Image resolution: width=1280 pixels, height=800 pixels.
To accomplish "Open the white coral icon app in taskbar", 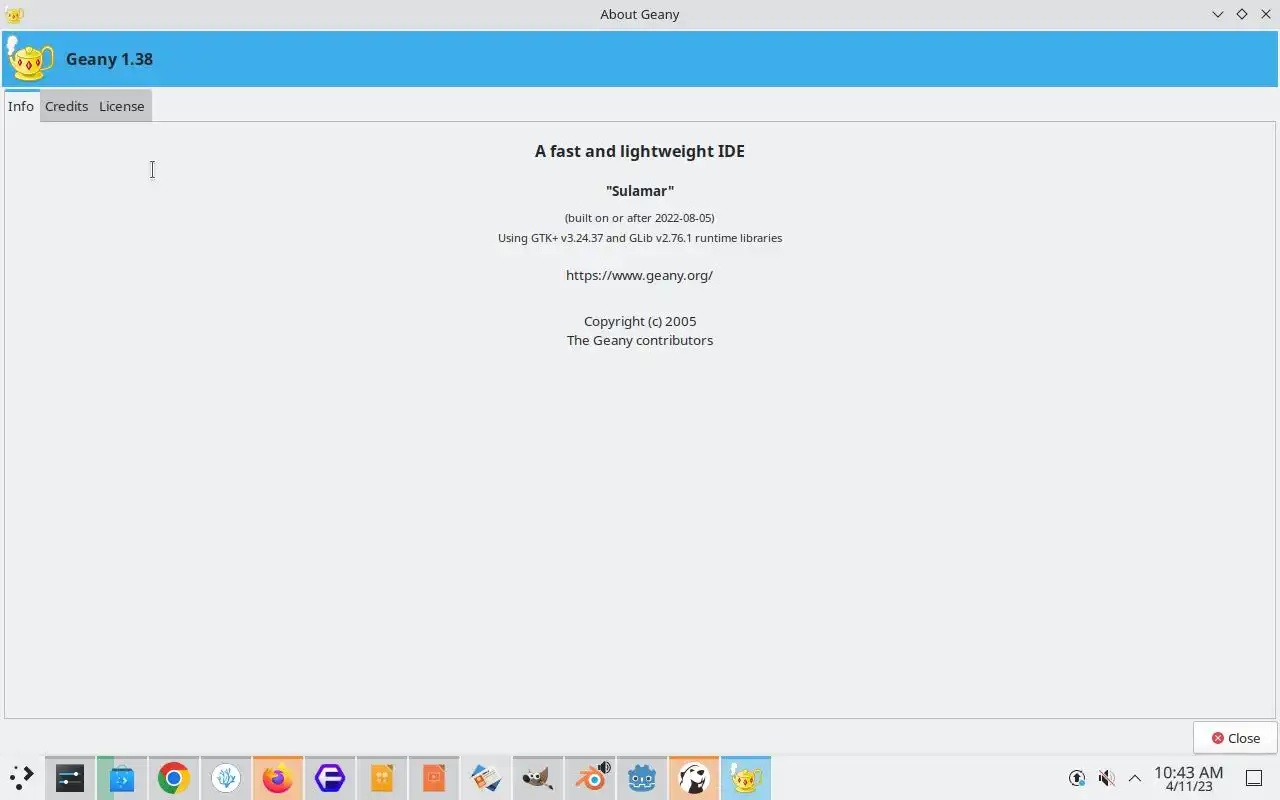I will pos(226,778).
